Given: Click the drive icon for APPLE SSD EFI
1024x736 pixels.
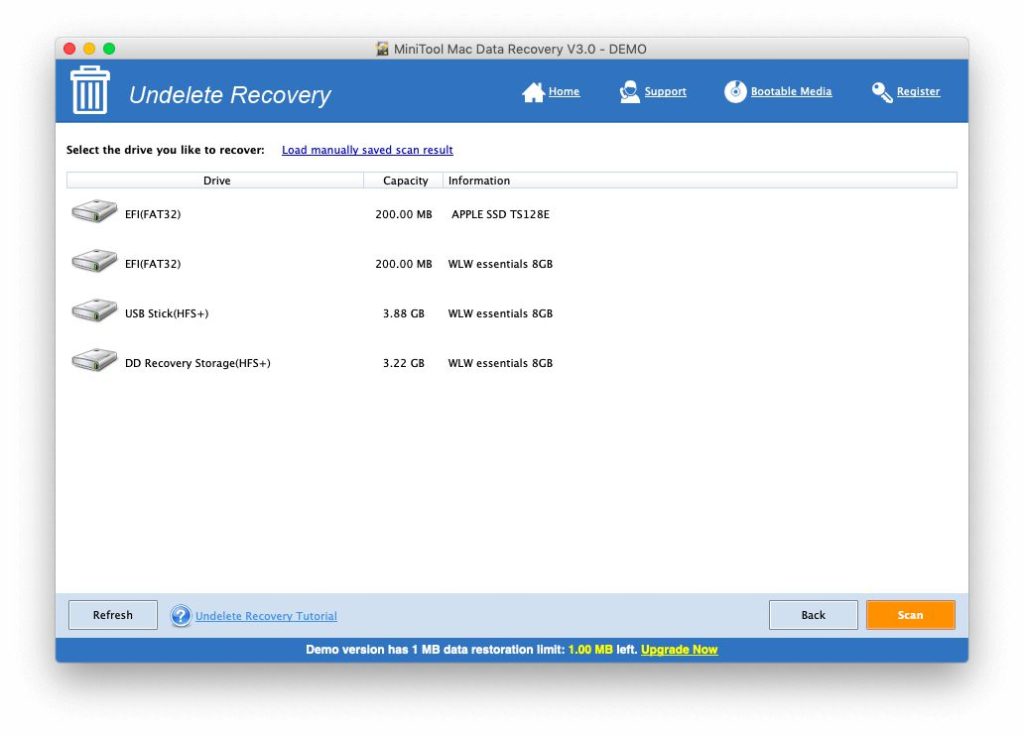Looking at the screenshot, I should 94,211.
